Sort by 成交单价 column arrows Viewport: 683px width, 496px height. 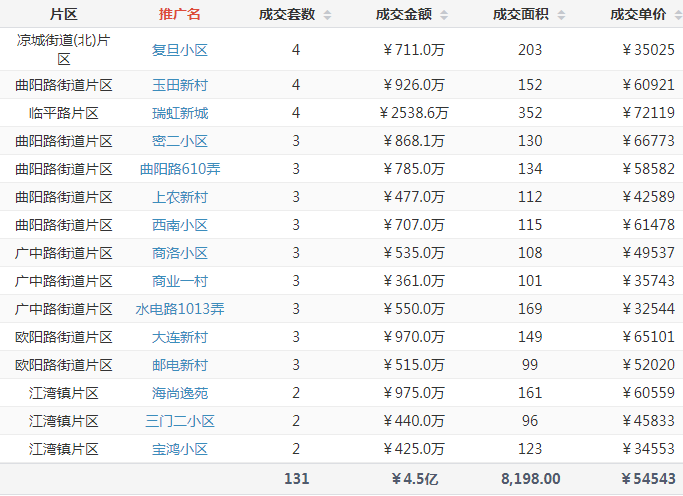tap(678, 15)
